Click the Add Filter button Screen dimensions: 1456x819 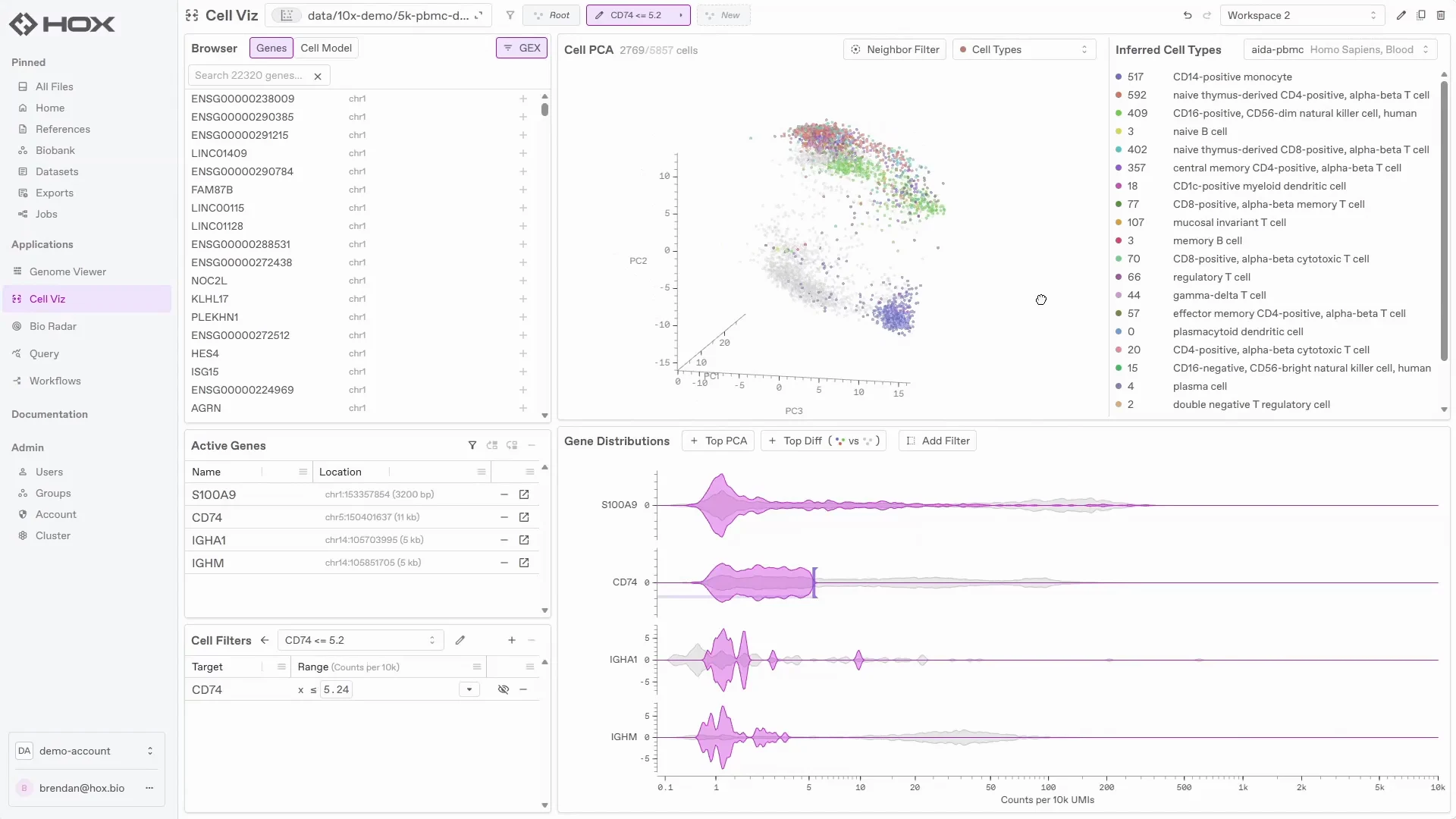point(937,441)
